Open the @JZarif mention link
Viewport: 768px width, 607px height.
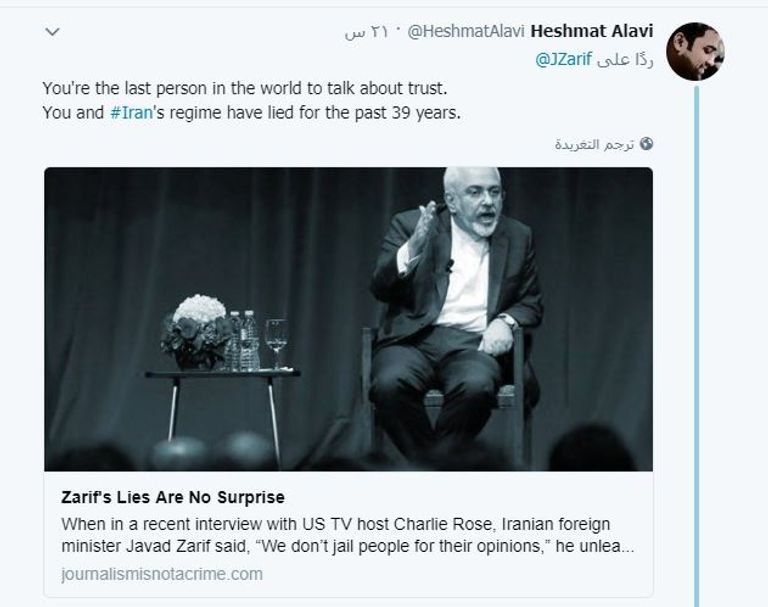[x=563, y=60]
